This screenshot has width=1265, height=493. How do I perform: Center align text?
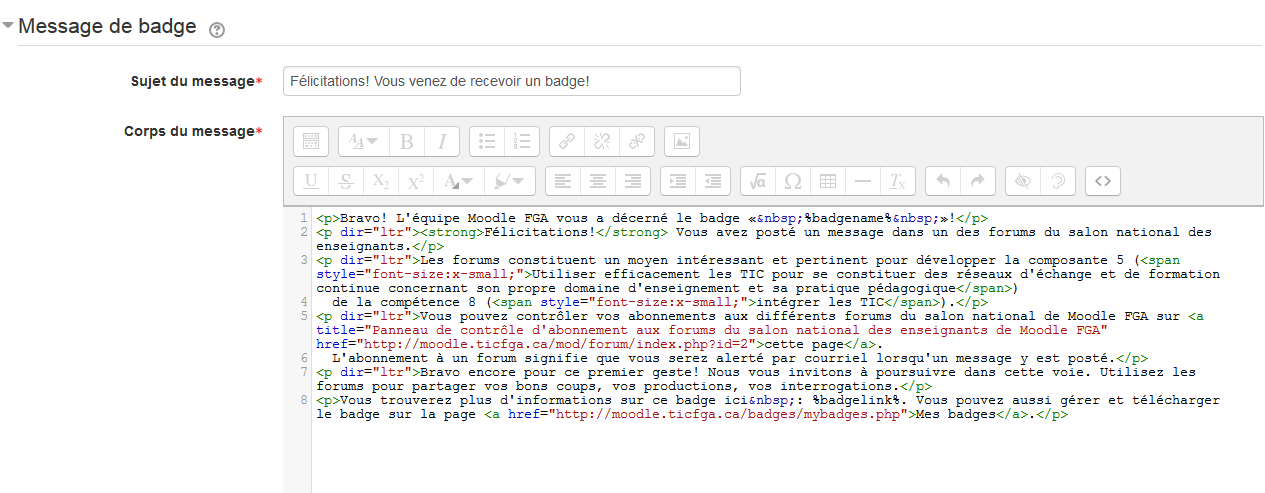click(x=599, y=181)
